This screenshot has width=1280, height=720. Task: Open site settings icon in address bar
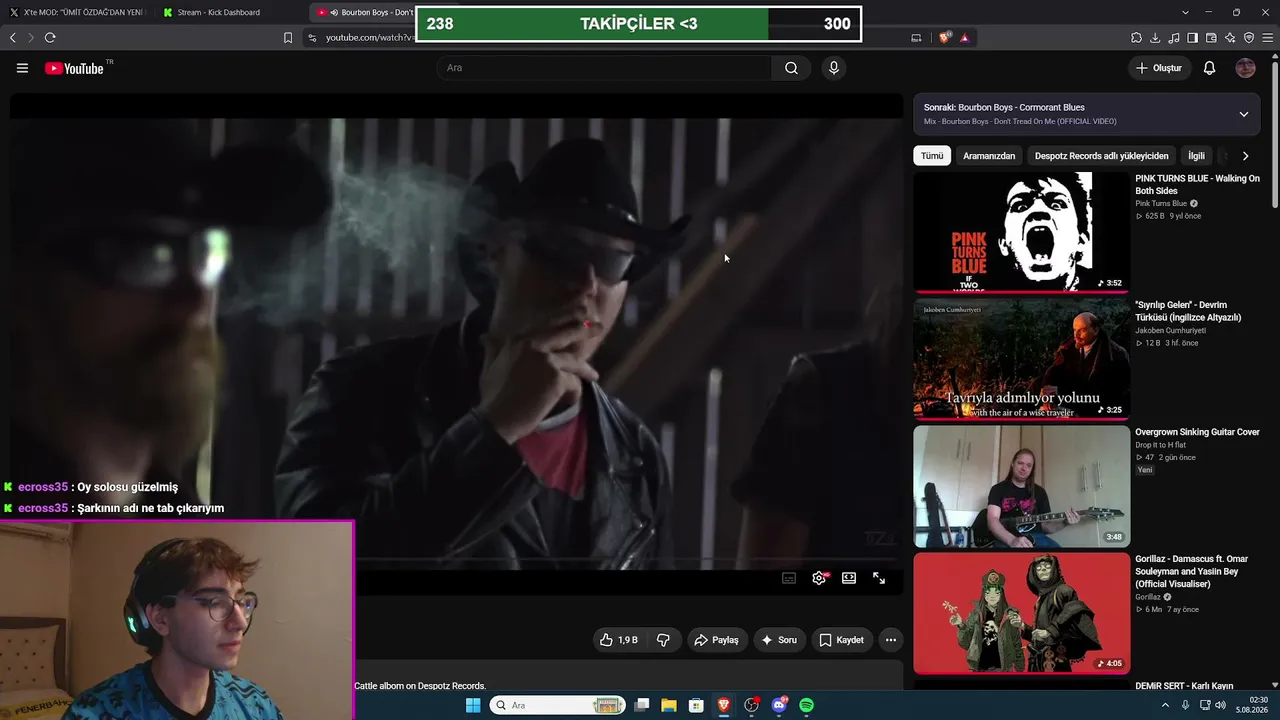point(312,38)
